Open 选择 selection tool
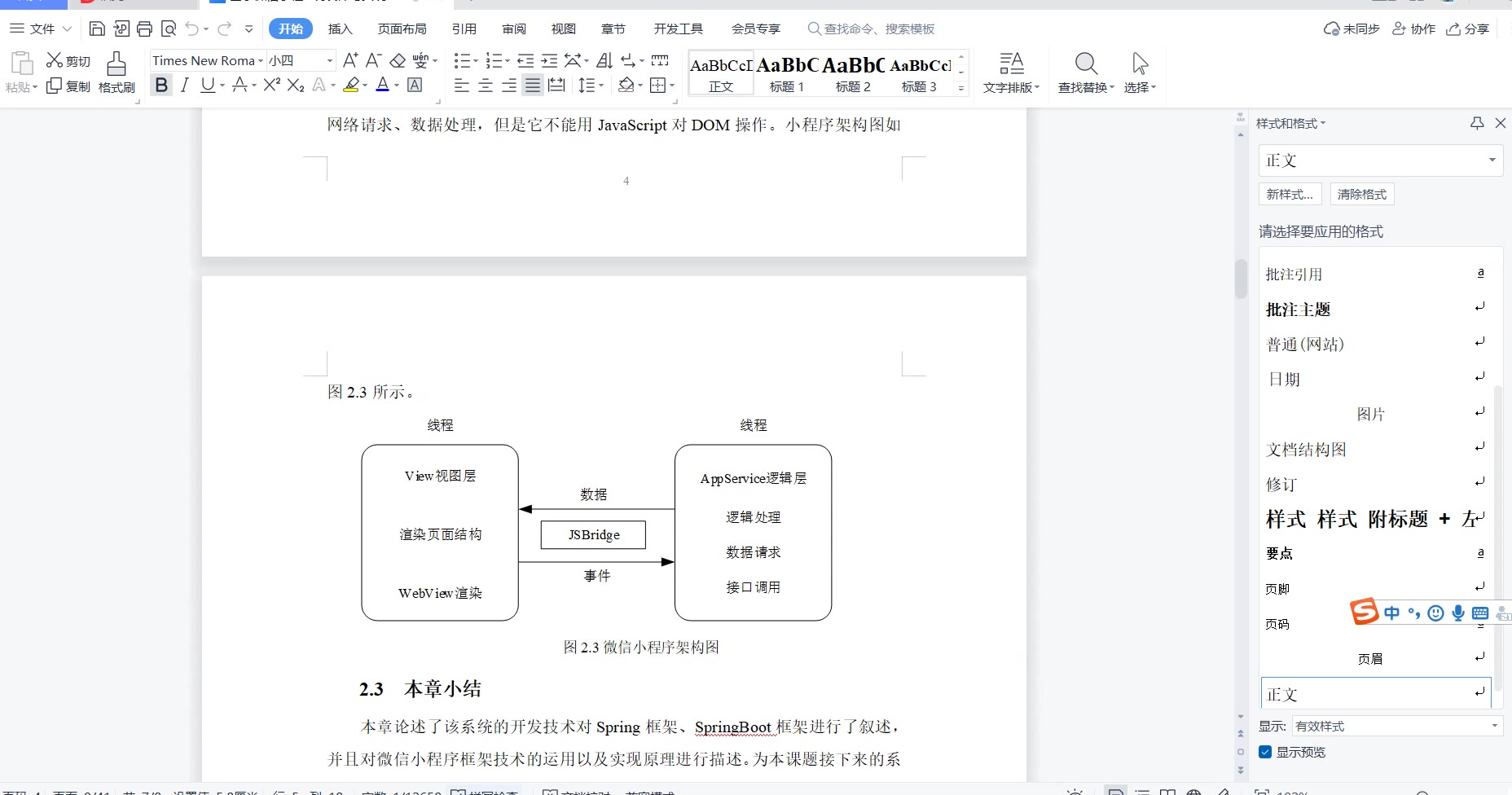 1140,73
